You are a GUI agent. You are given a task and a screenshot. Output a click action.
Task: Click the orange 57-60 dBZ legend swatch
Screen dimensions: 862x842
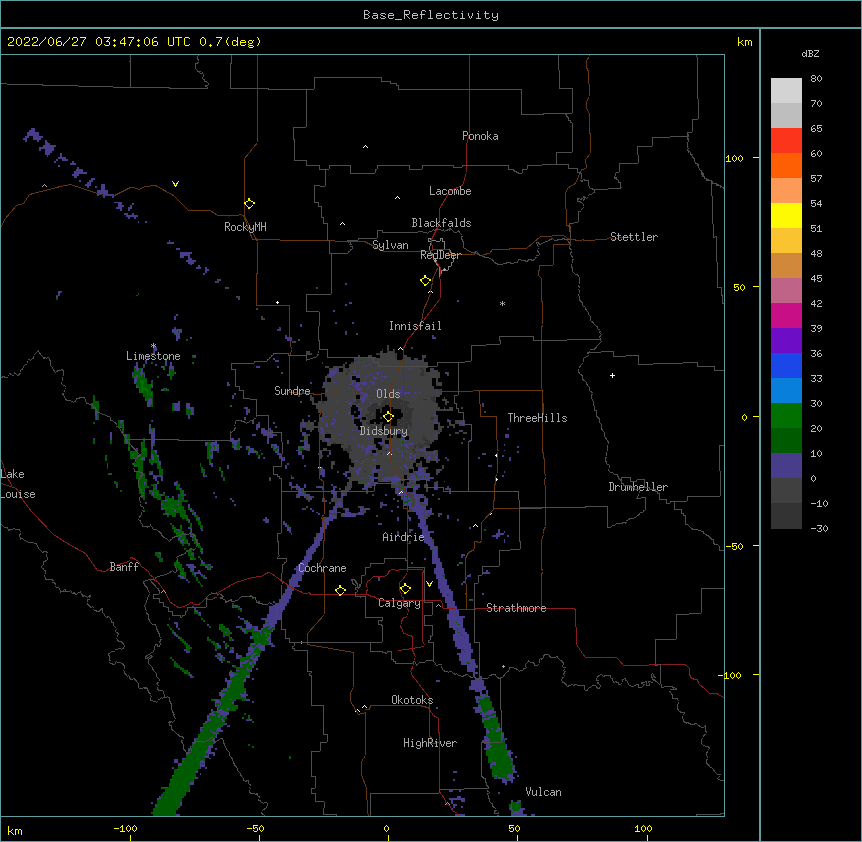pos(786,166)
